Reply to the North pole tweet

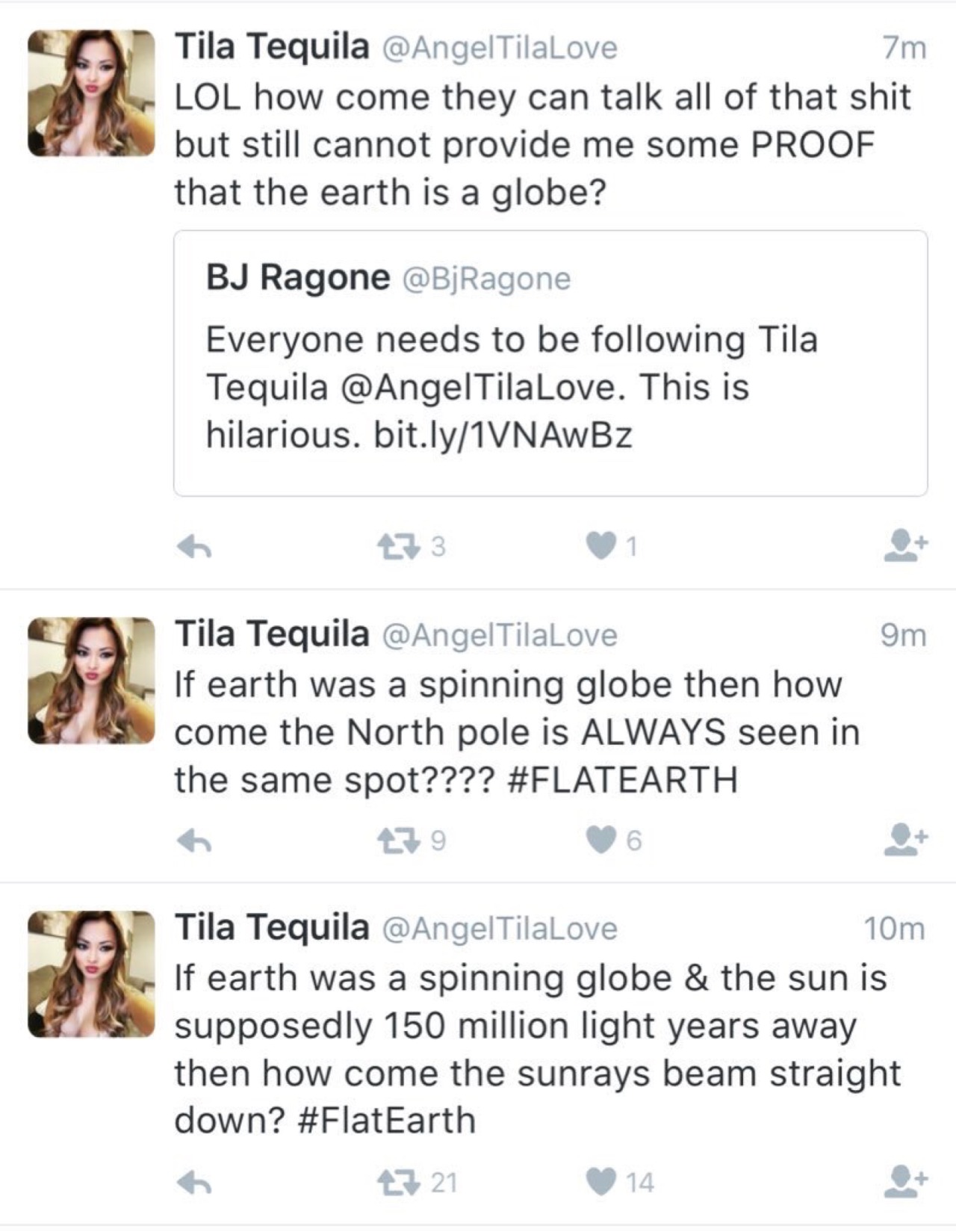[x=195, y=842]
